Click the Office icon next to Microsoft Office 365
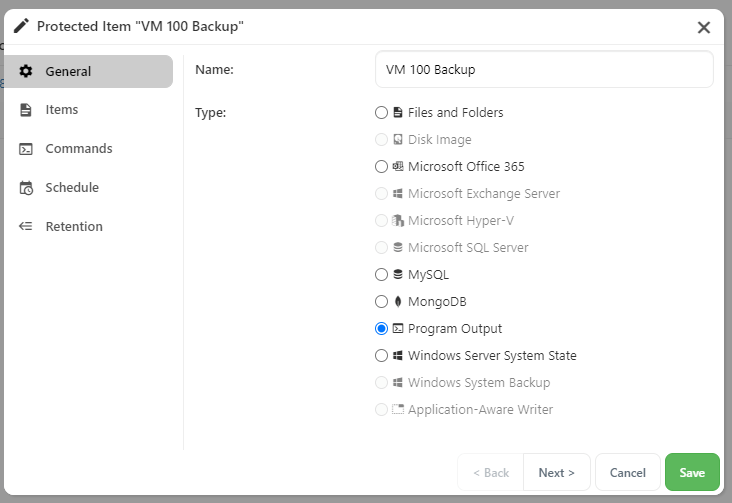The width and height of the screenshot is (732, 503). coord(398,166)
